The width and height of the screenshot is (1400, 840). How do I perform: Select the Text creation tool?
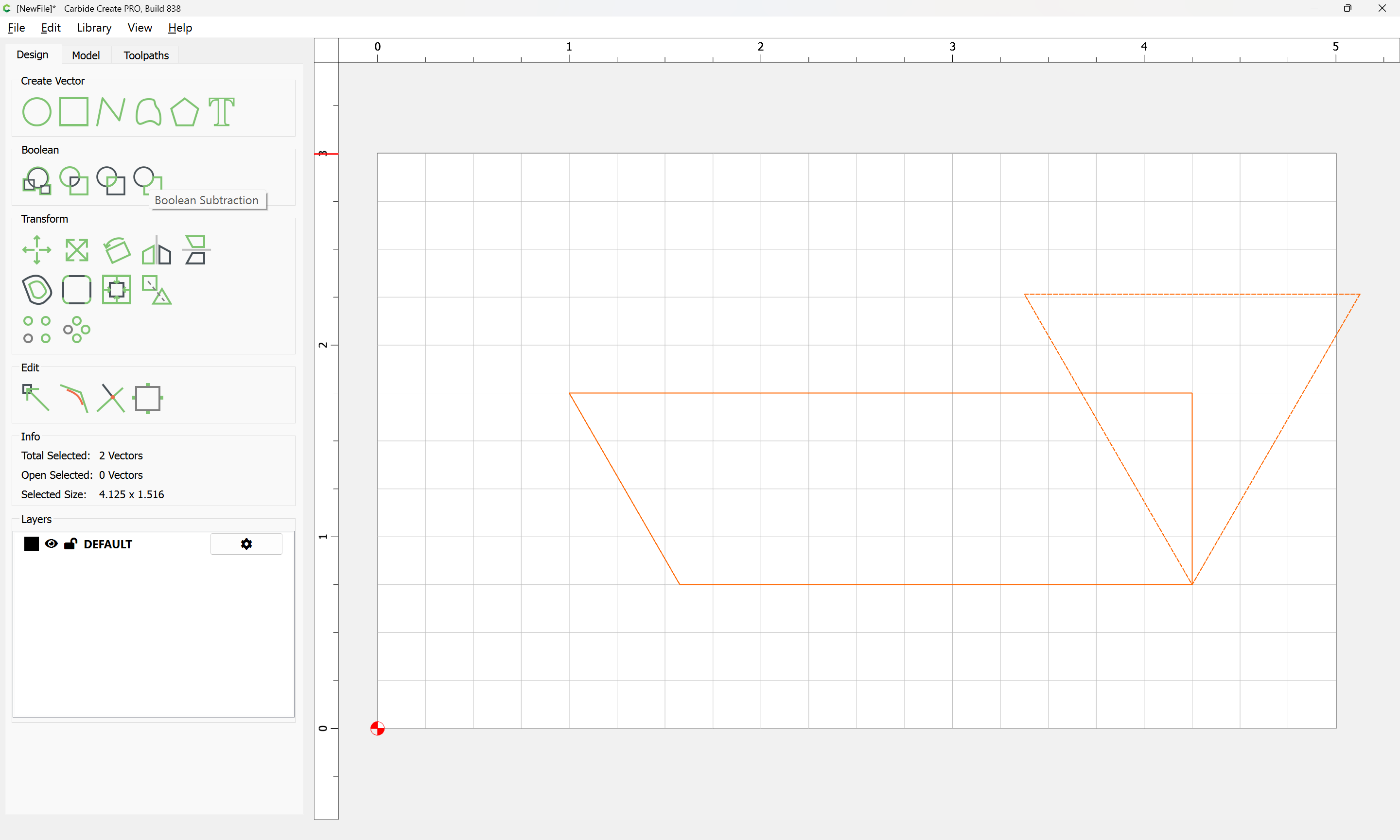tap(221, 111)
